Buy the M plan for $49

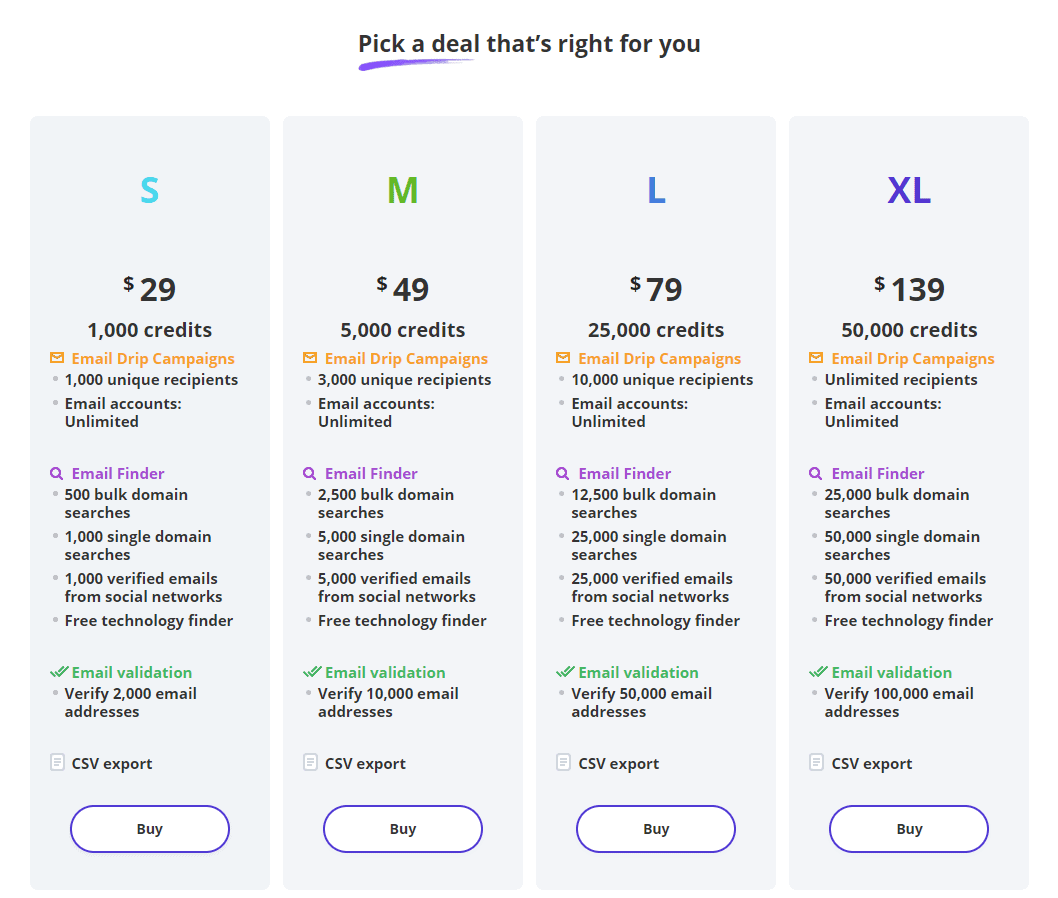click(403, 829)
